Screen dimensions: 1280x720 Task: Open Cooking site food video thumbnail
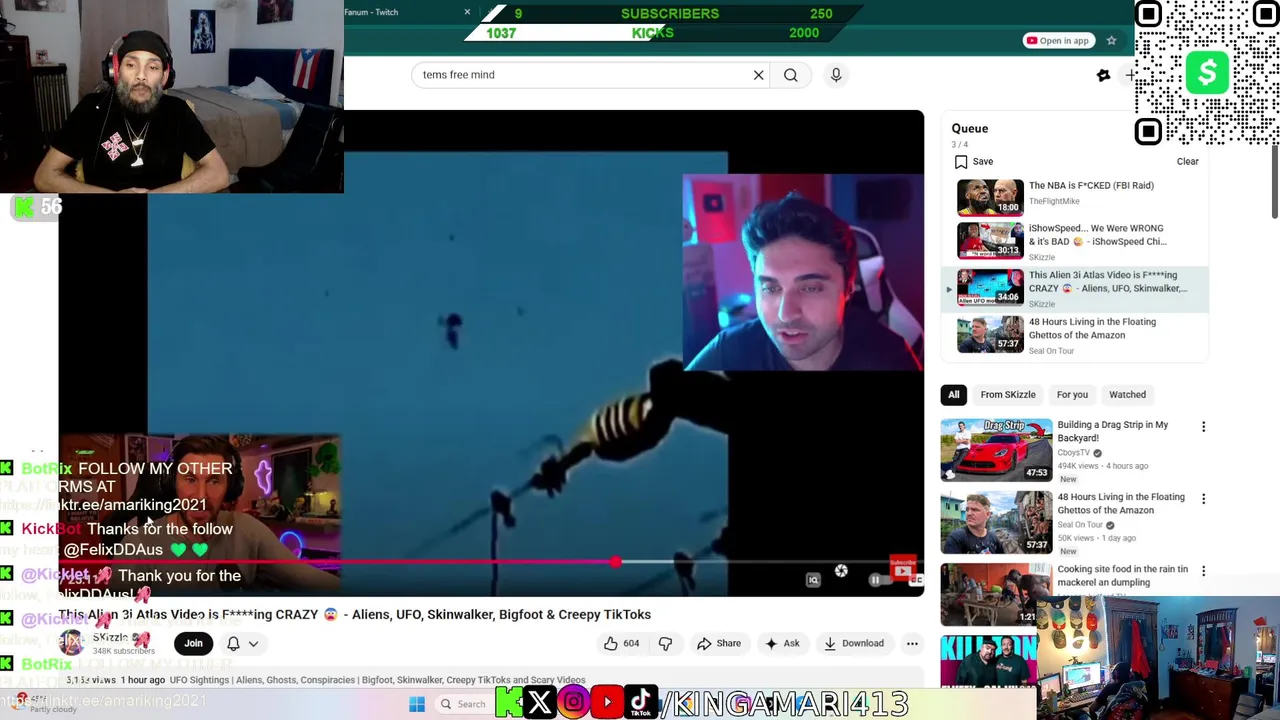pos(996,594)
